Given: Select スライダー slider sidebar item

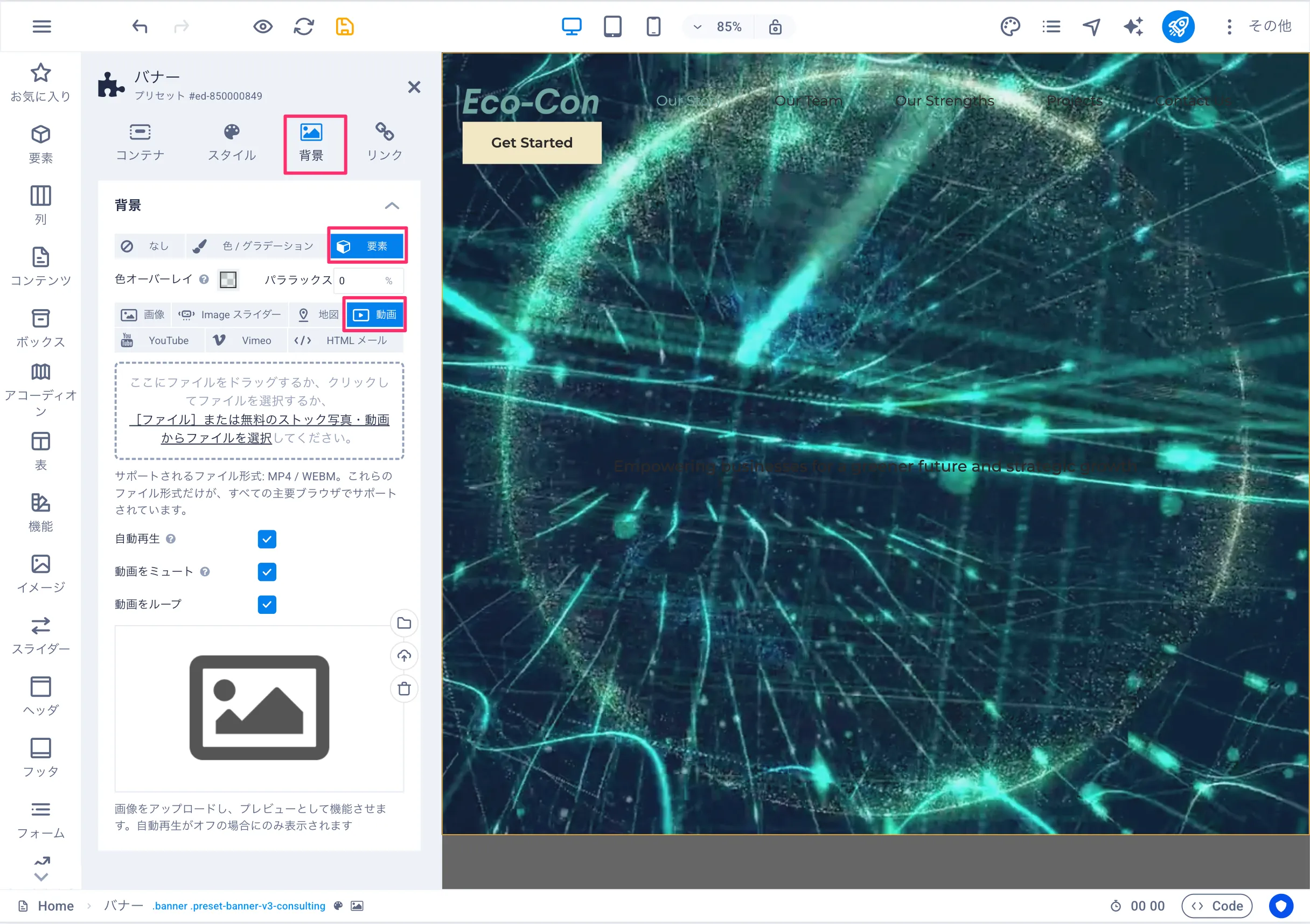Looking at the screenshot, I should [40, 635].
